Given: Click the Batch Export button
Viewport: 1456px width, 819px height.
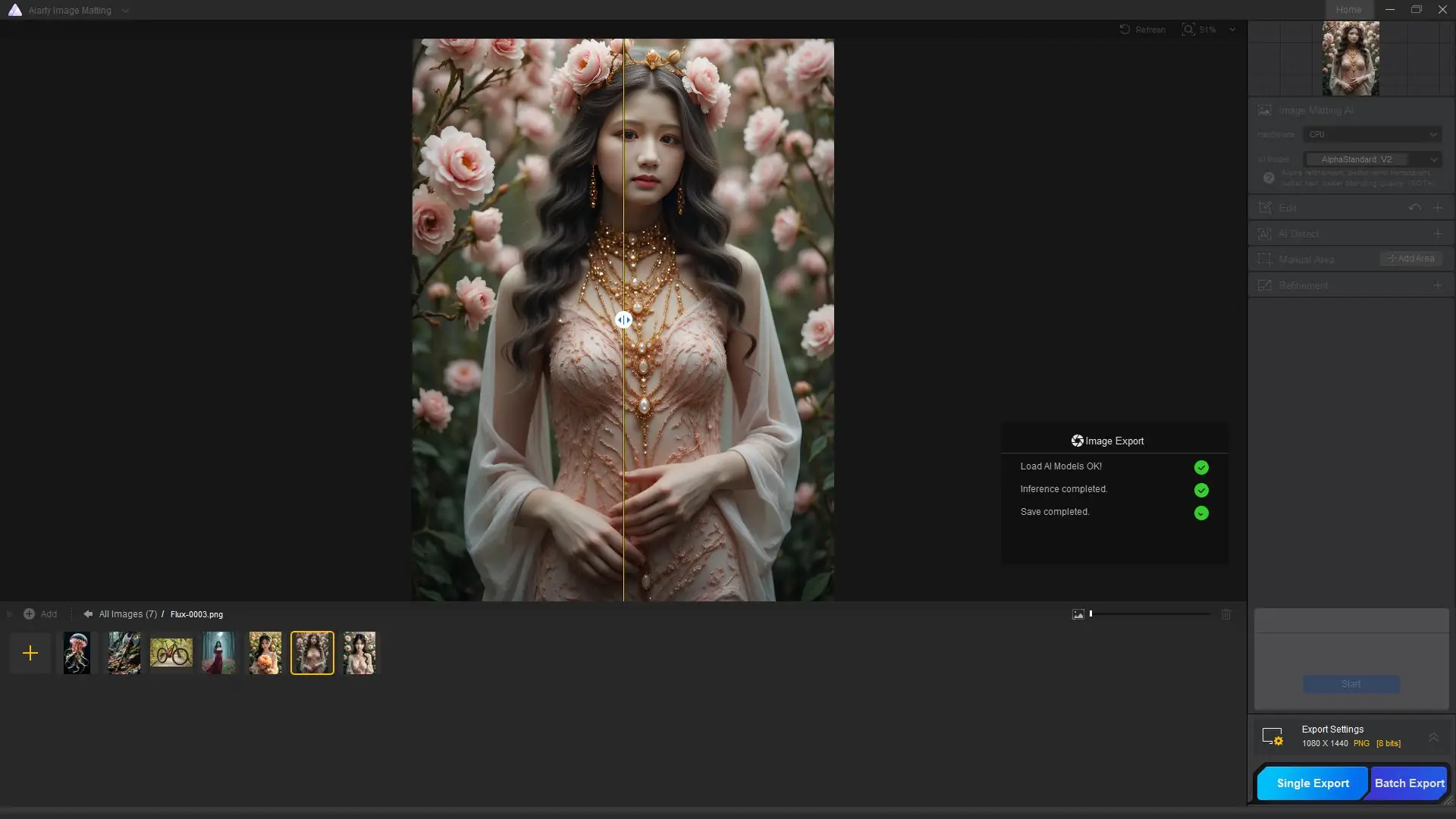Looking at the screenshot, I should coord(1409,783).
